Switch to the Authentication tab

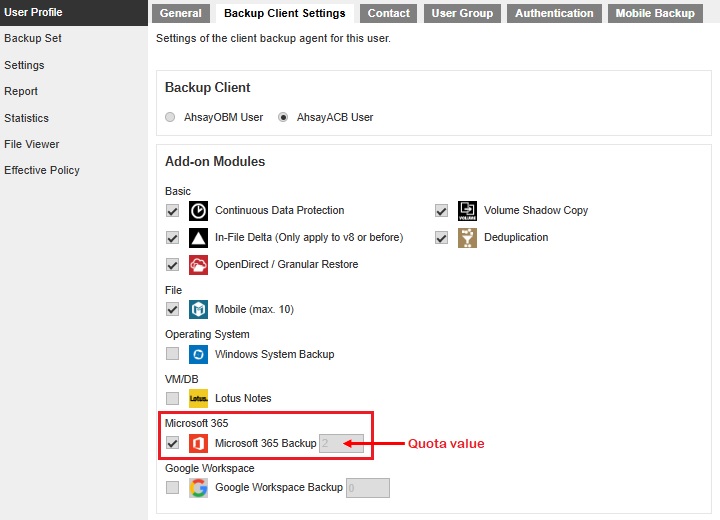[553, 13]
